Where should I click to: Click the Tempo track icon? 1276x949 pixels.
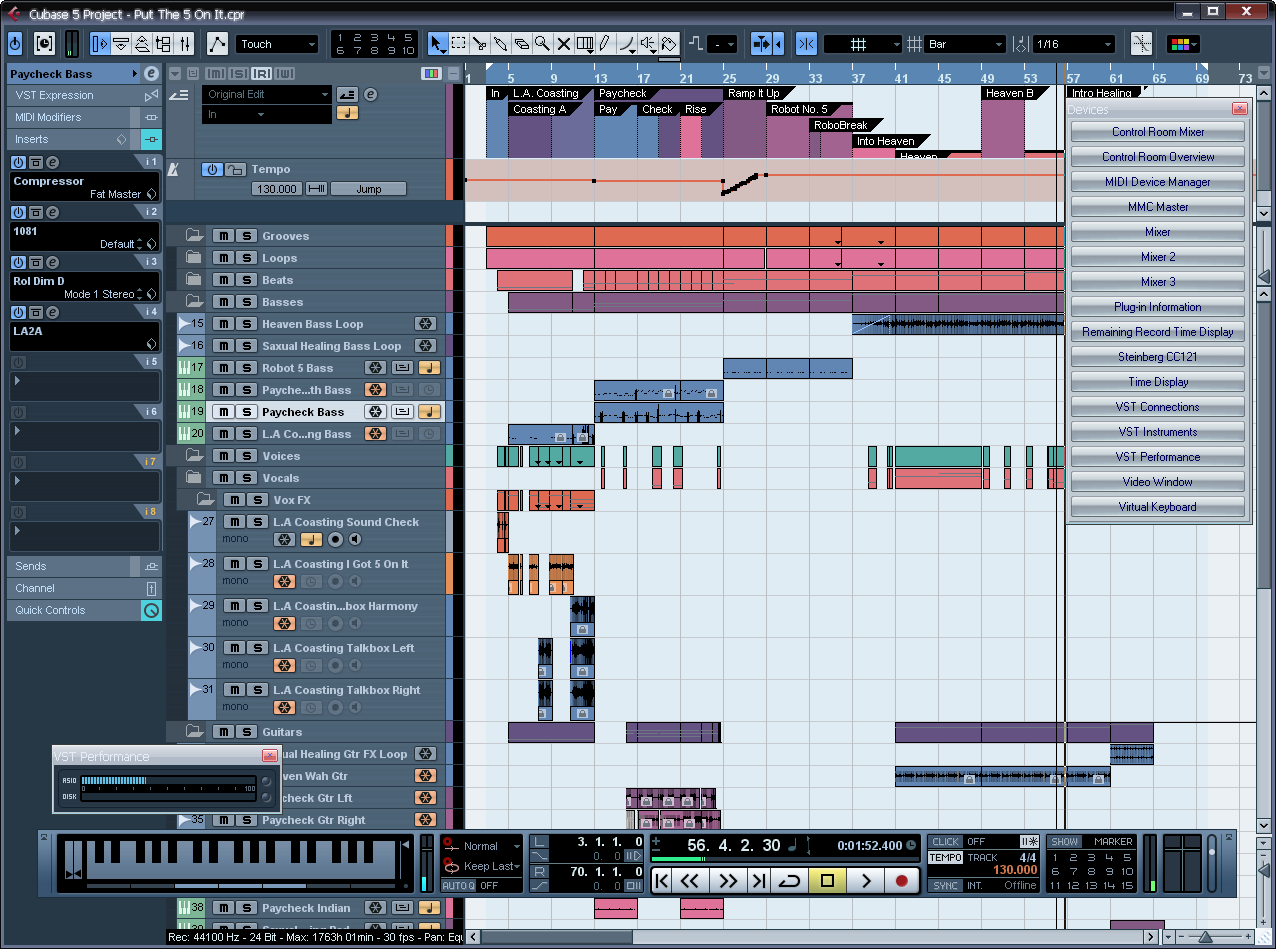(173, 169)
